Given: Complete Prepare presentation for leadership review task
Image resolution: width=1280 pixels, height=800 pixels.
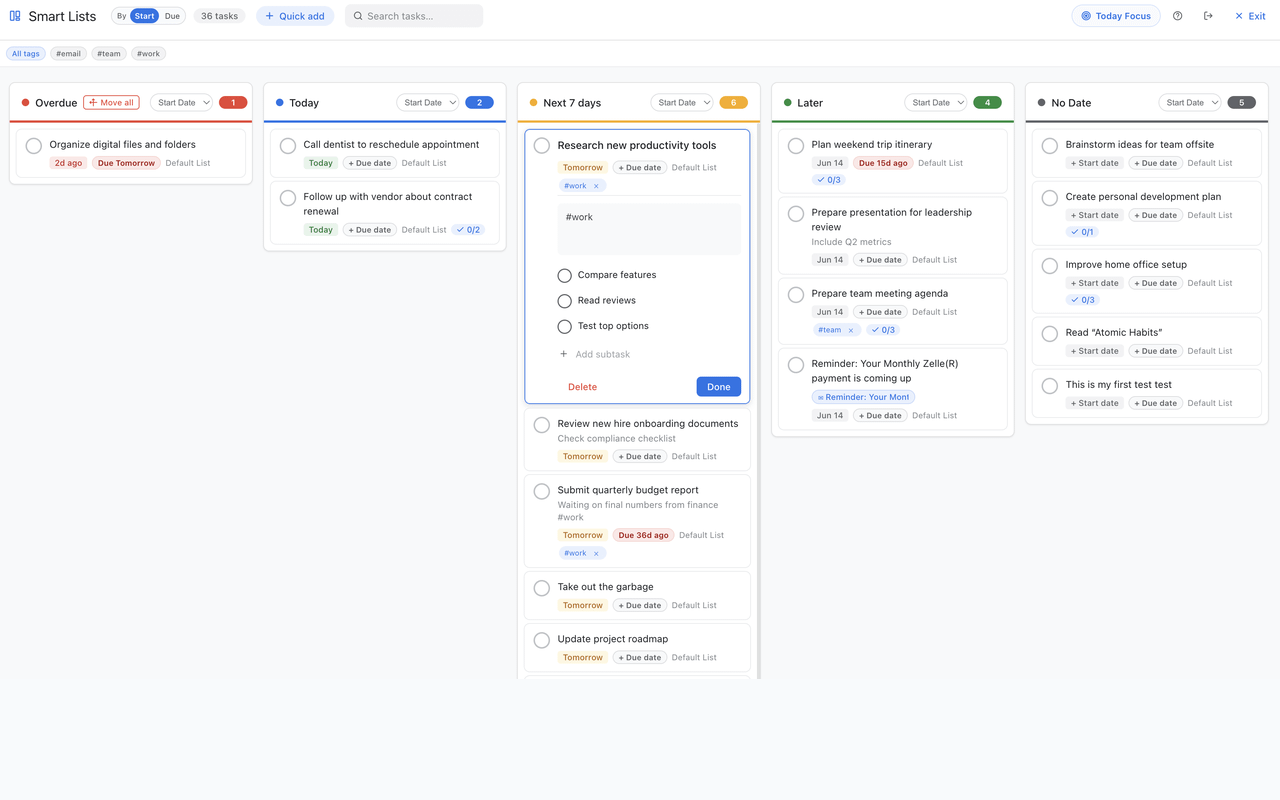Looking at the screenshot, I should pos(796,214).
